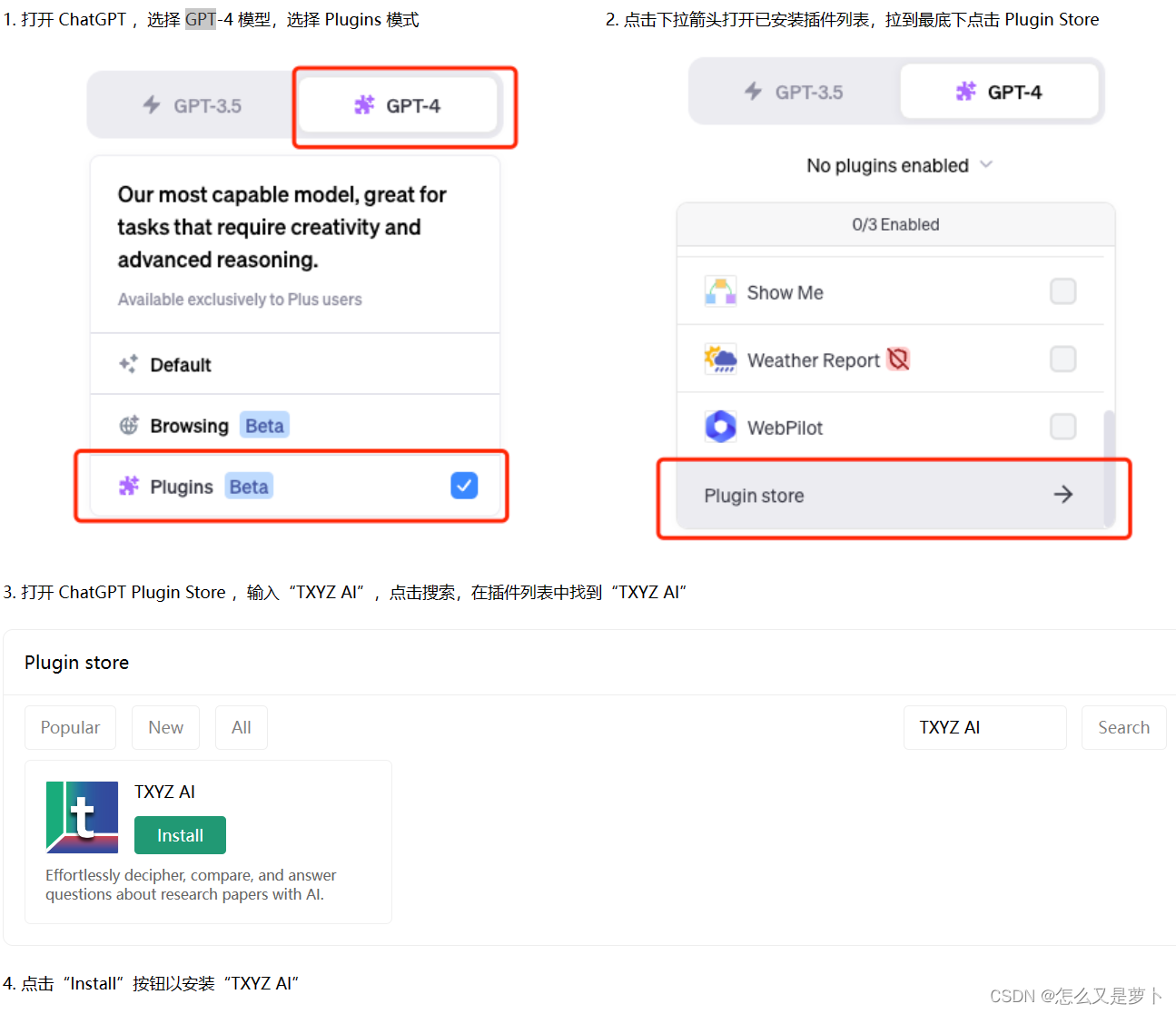Click red blocked badge beside Weather Report
1176x1014 pixels.
point(898,359)
